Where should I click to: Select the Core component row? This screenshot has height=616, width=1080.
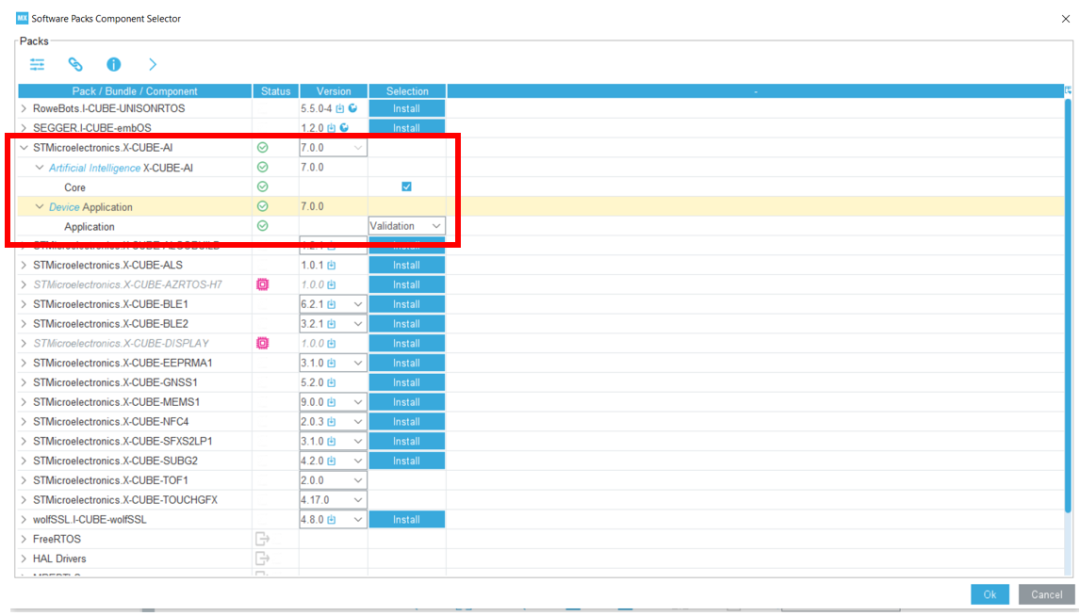[541, 187]
